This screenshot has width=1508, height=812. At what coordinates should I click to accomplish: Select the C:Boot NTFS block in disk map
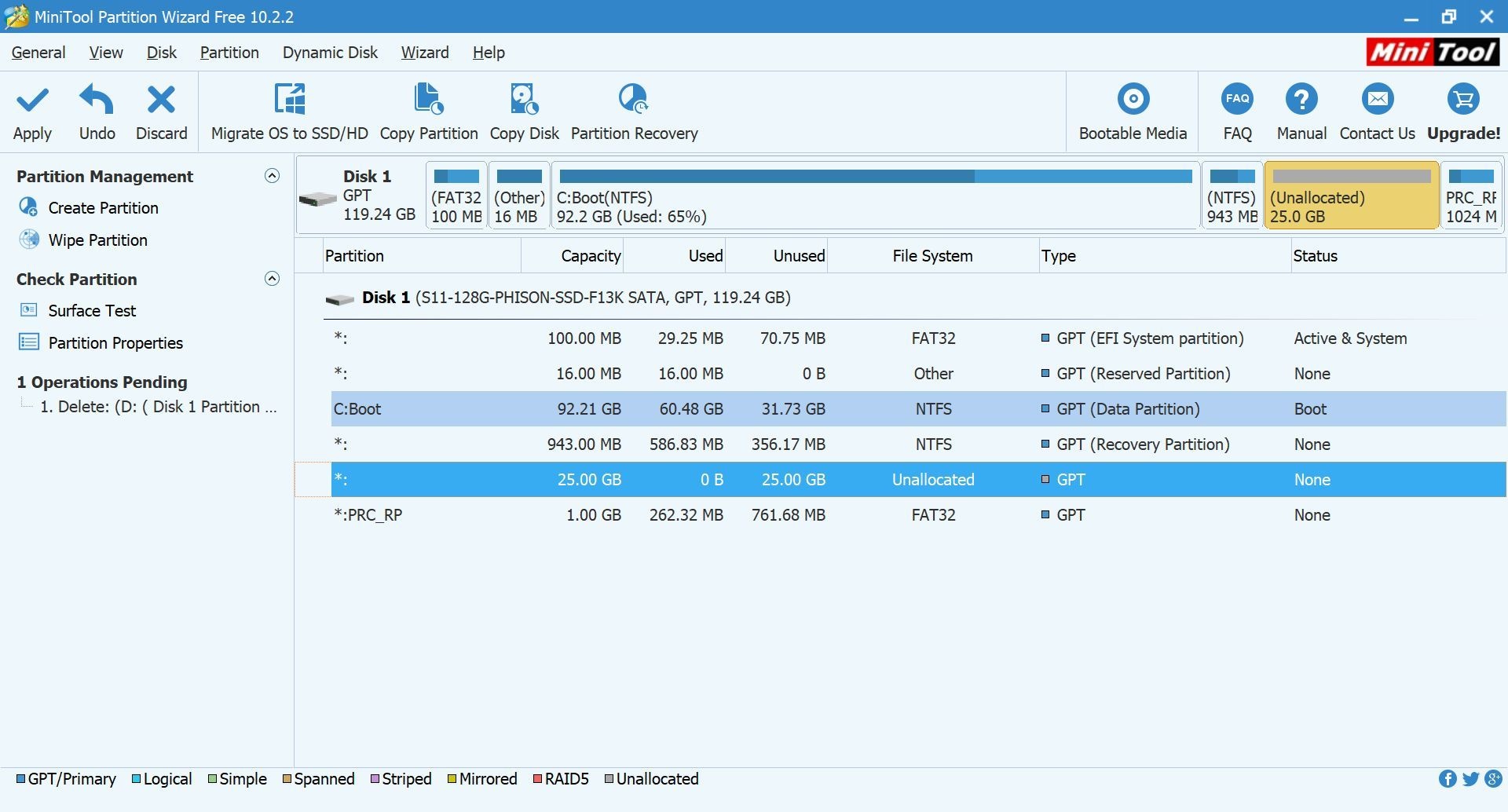pyautogui.click(x=876, y=196)
